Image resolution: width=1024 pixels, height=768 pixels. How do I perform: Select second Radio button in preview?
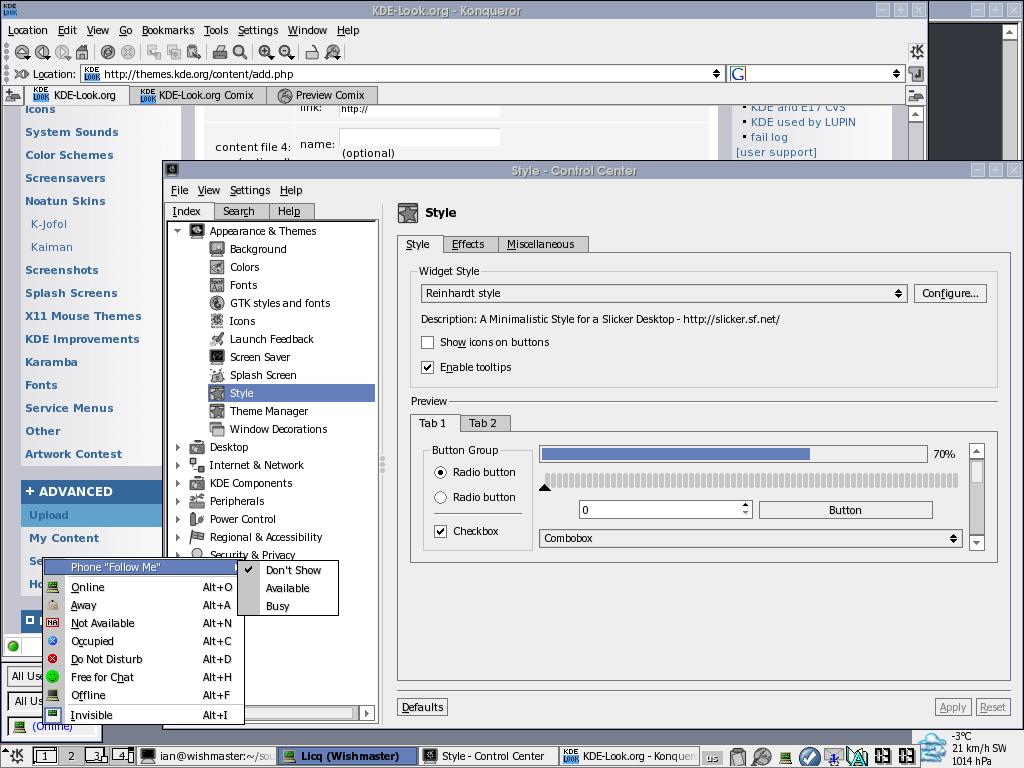point(441,497)
